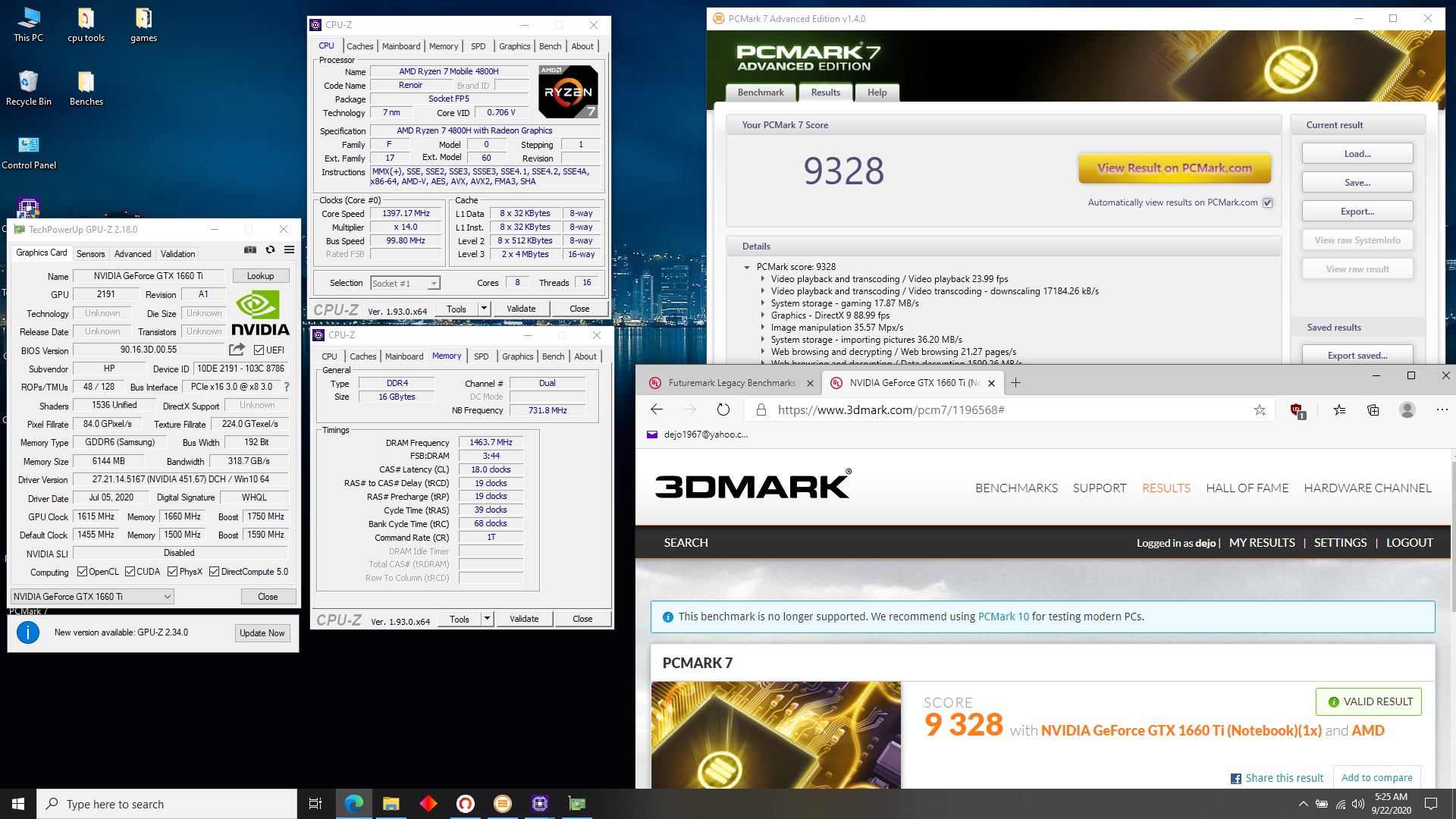Click the Lookup button in GPU-Z
The image size is (1456, 819).
click(260, 276)
